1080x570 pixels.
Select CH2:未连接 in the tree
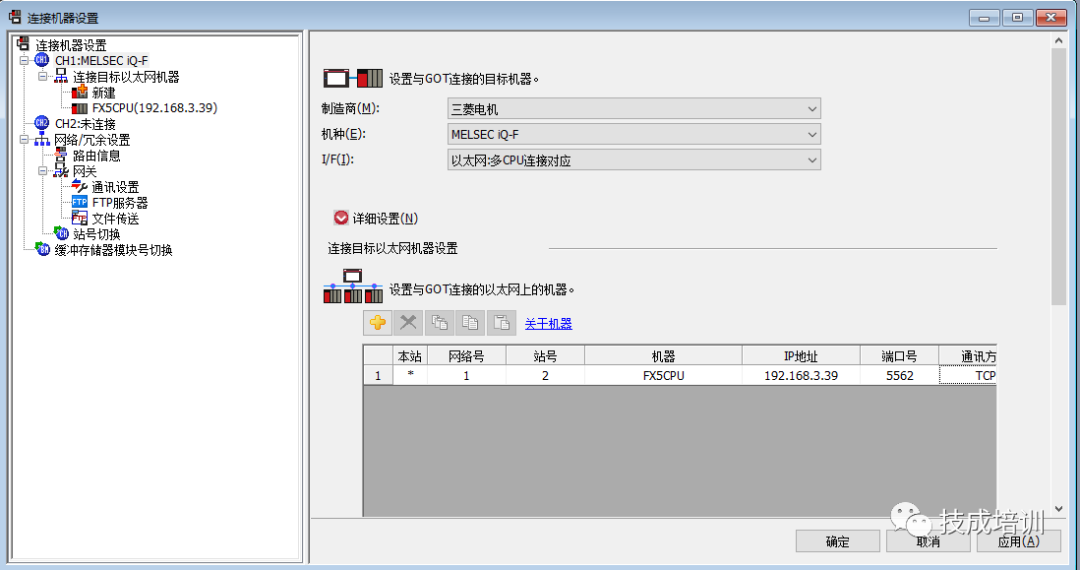(85, 124)
